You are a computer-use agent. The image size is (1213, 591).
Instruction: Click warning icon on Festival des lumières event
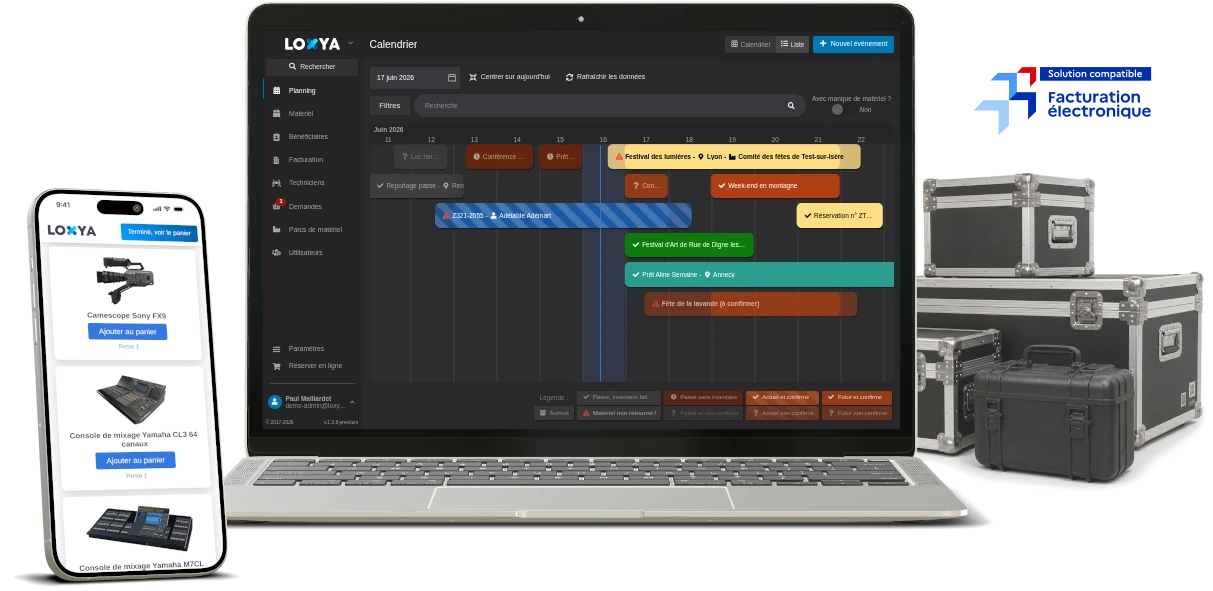[619, 157]
